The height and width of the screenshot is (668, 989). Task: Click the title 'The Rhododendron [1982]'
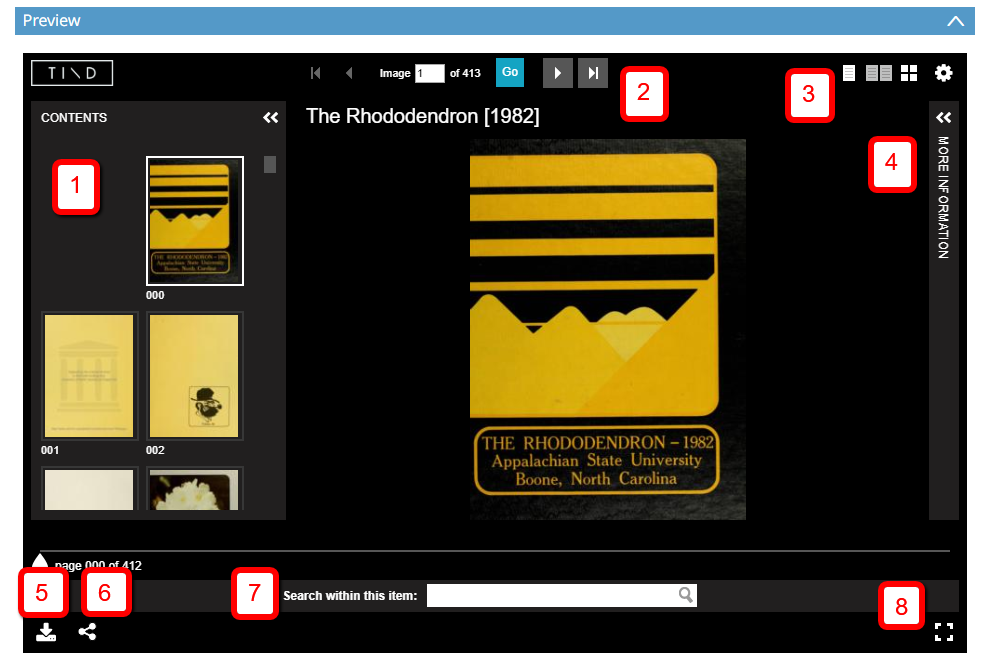(x=423, y=116)
